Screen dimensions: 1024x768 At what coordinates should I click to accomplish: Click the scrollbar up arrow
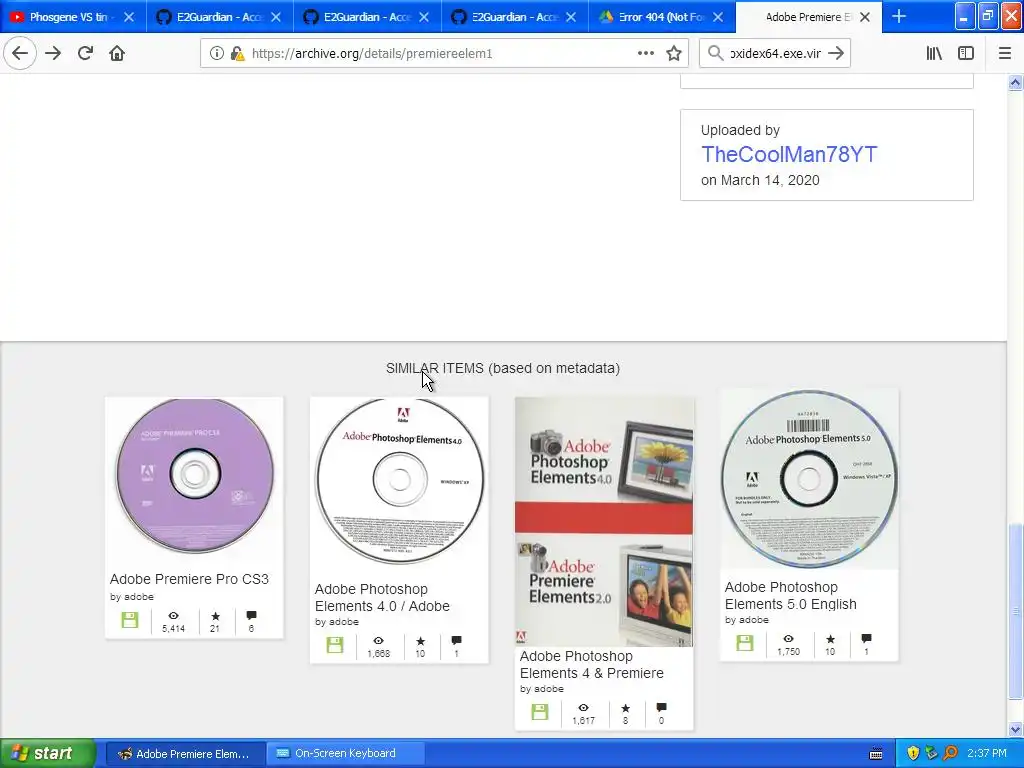point(1015,82)
